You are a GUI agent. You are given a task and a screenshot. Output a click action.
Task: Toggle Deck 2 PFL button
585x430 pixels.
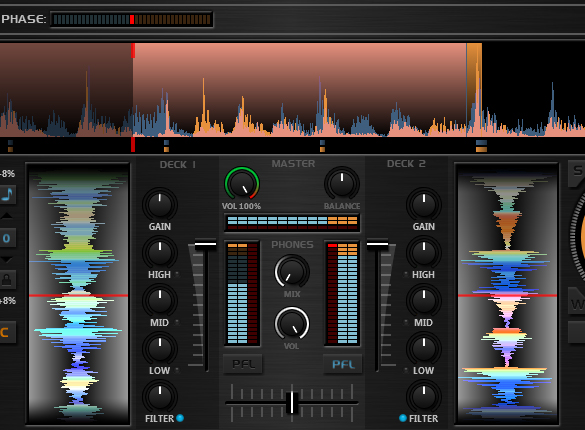pyautogui.click(x=342, y=364)
